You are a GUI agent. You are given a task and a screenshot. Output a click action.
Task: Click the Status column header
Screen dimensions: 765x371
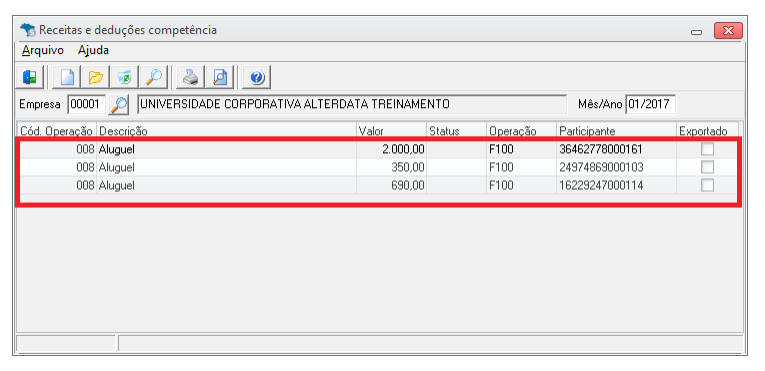(456, 131)
